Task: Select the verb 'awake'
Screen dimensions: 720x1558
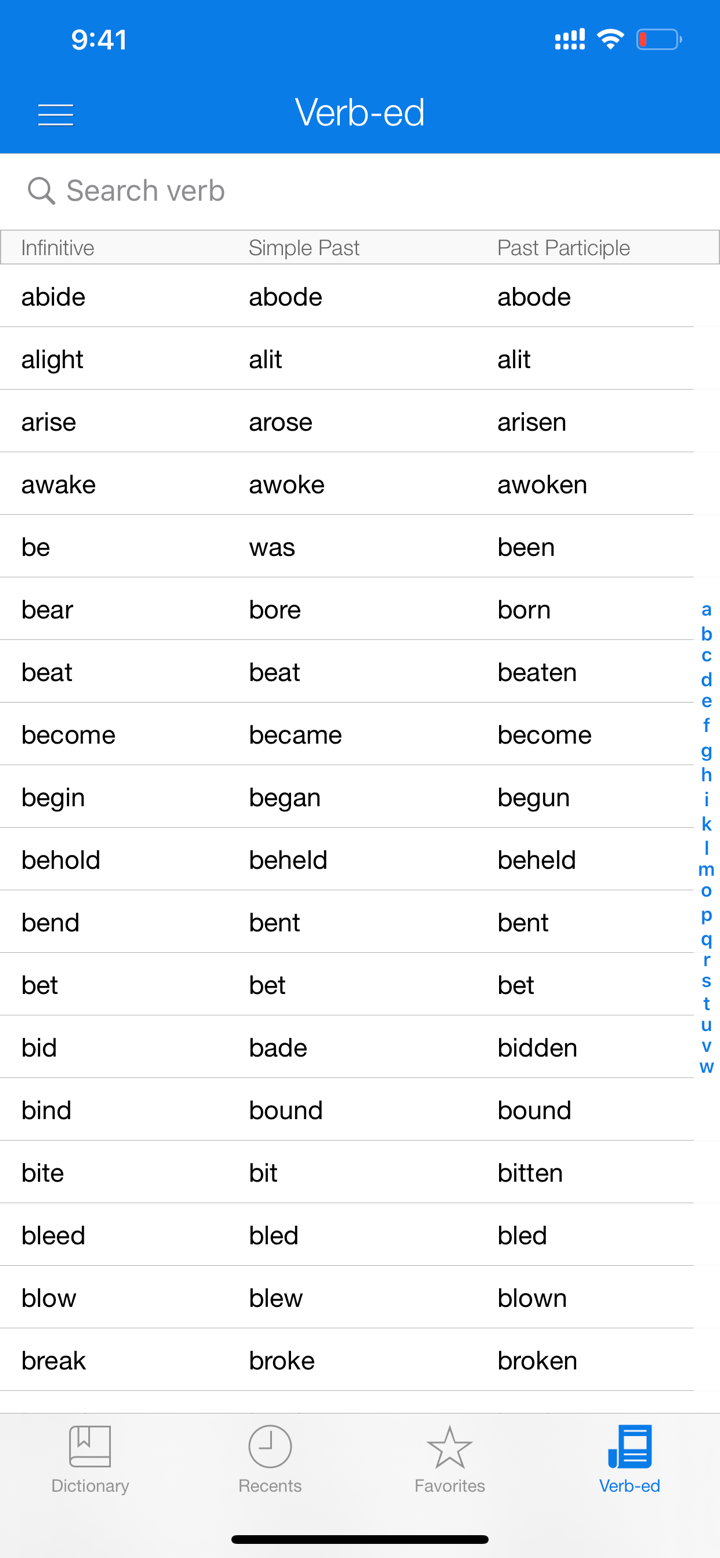Action: coord(58,484)
